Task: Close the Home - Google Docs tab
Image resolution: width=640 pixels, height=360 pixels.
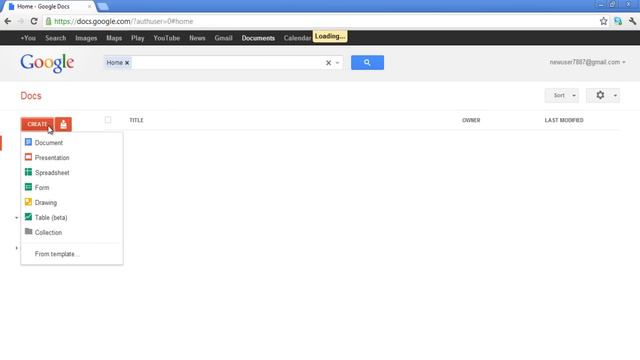Action: (89, 7)
